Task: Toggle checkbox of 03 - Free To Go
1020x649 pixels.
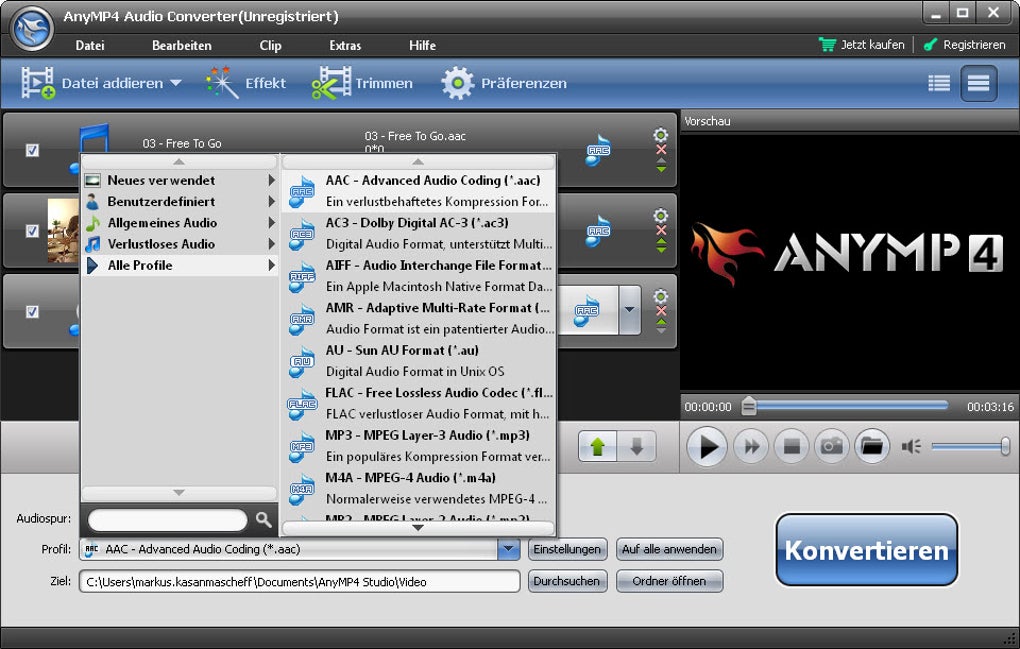Action: point(32,150)
